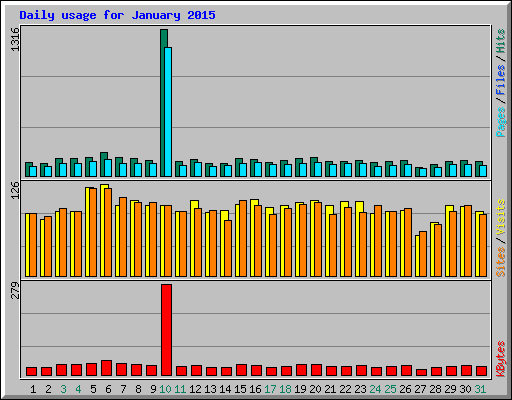512x400 pixels.
Task: Click day label 5 on the x-axis
Action: 93,389
